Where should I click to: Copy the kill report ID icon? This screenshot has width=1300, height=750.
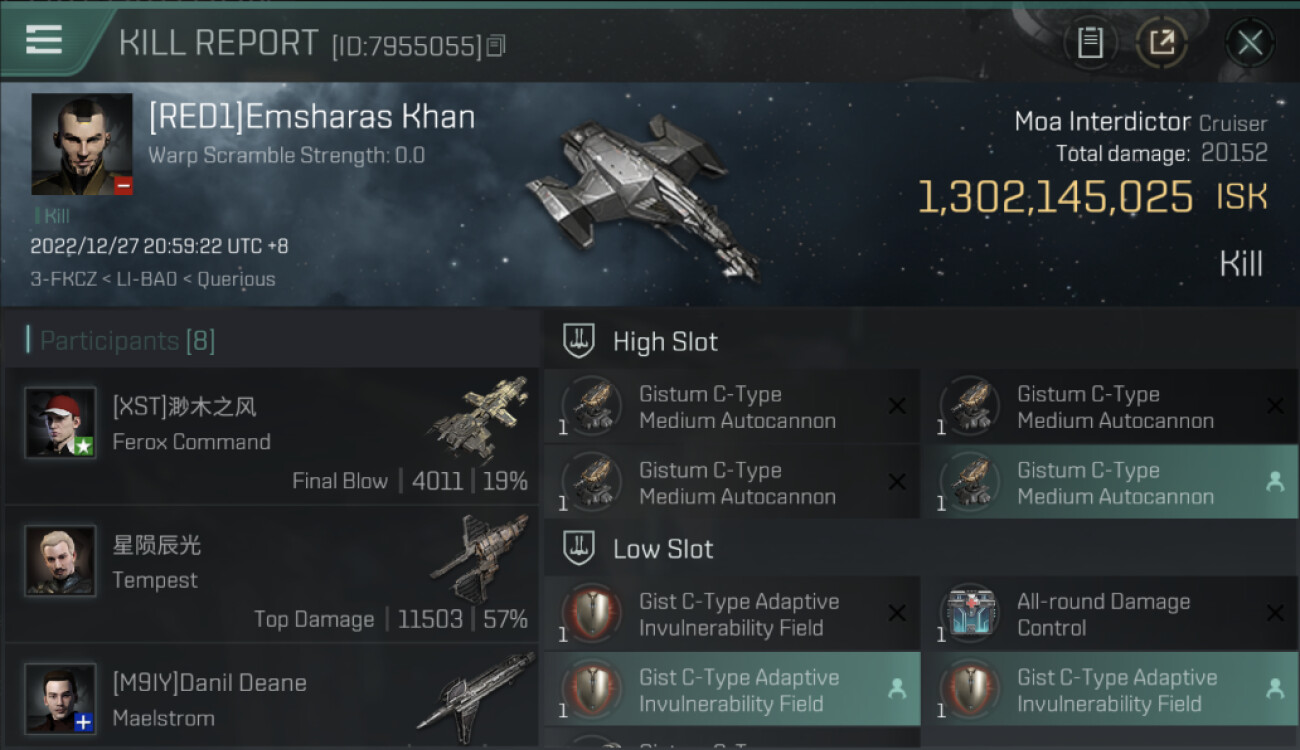coord(497,45)
